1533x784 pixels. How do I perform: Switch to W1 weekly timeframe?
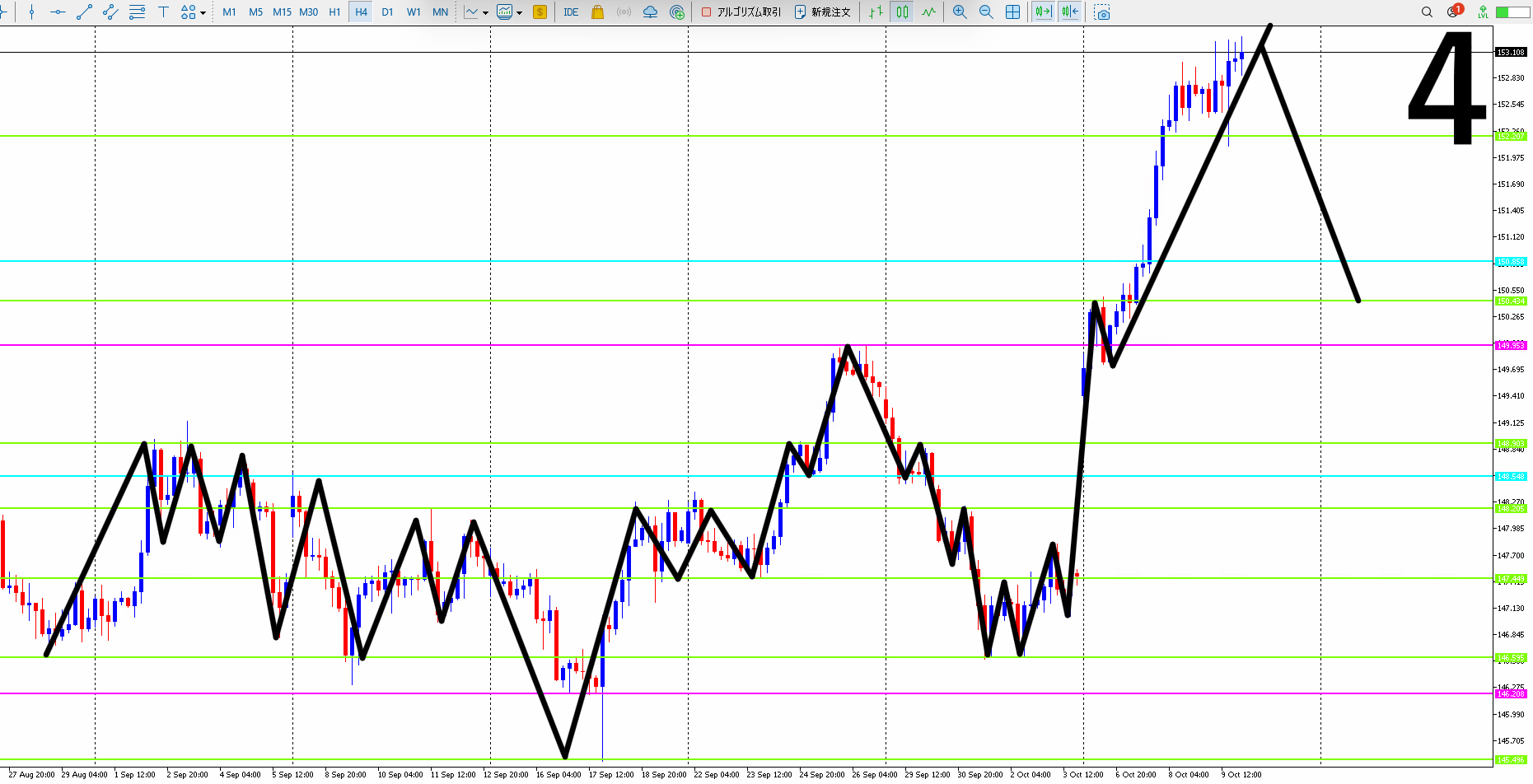[x=414, y=12]
